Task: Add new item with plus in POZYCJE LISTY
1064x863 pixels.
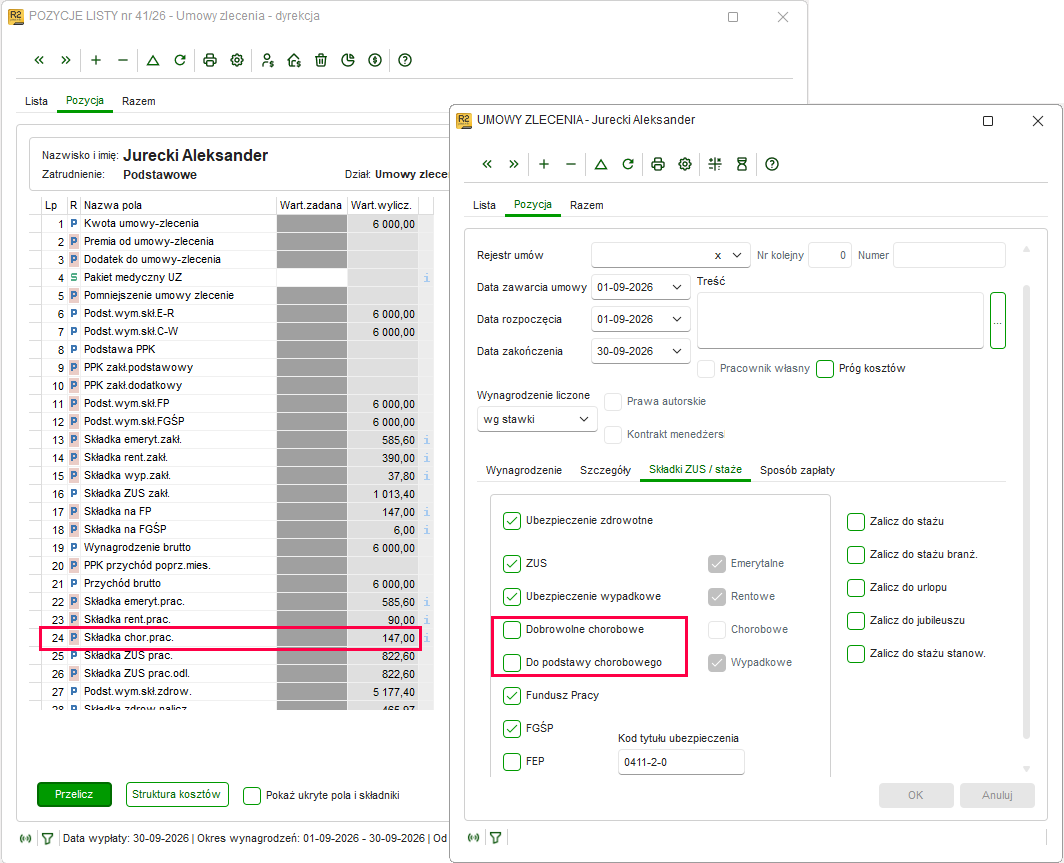Action: coord(96,60)
